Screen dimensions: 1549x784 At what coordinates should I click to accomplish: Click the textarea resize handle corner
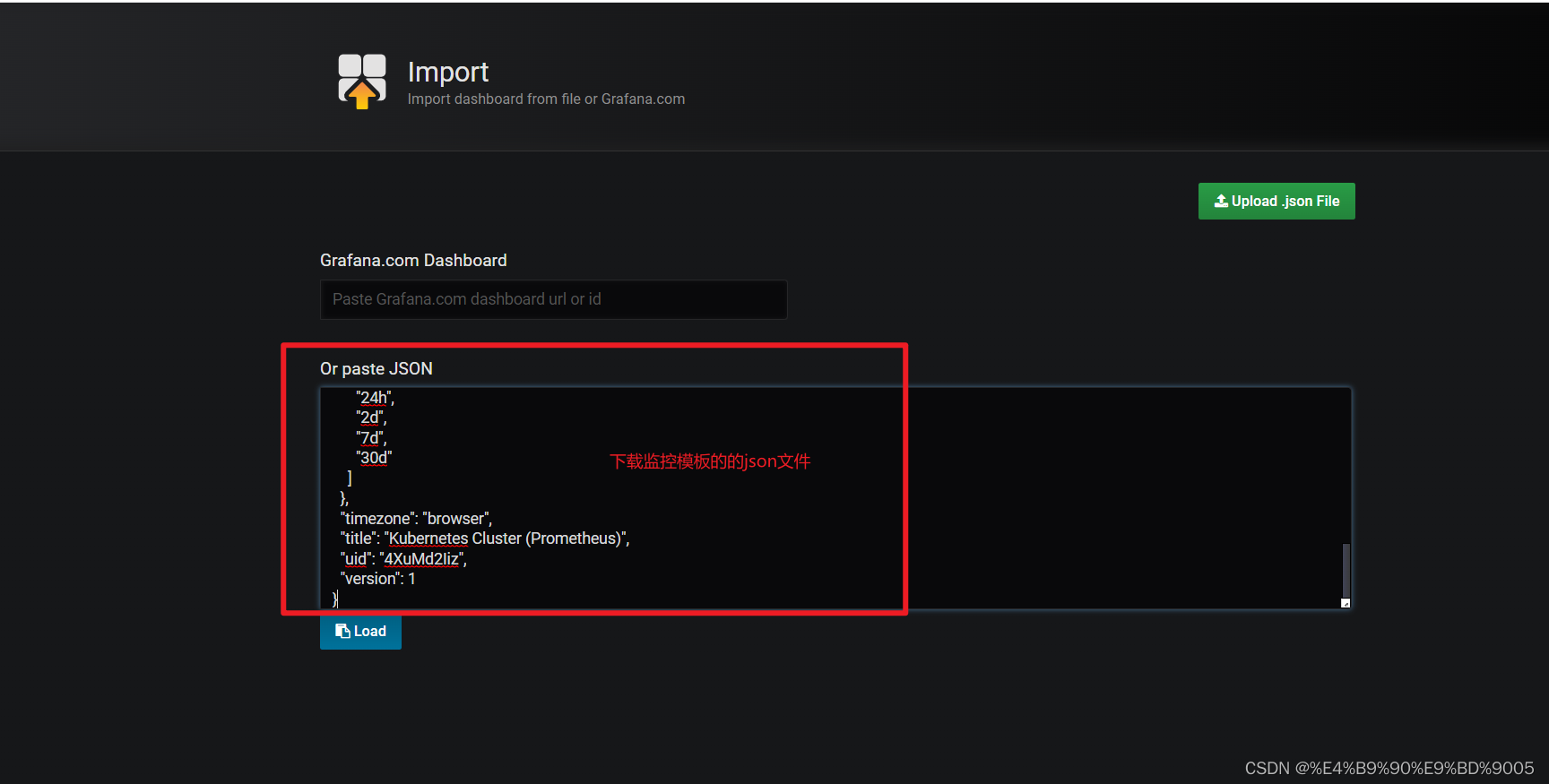point(1346,603)
